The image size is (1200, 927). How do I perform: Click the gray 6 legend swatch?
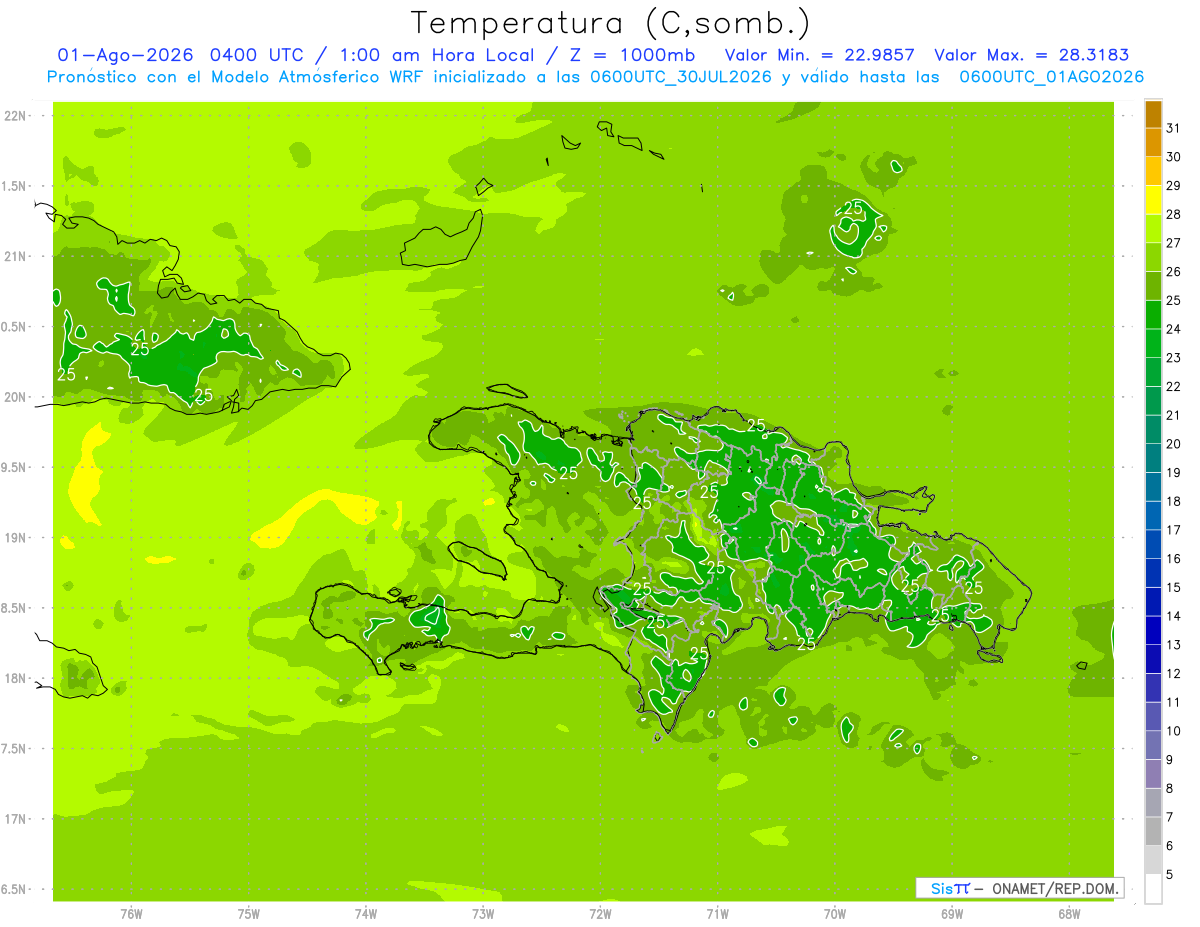click(1153, 832)
